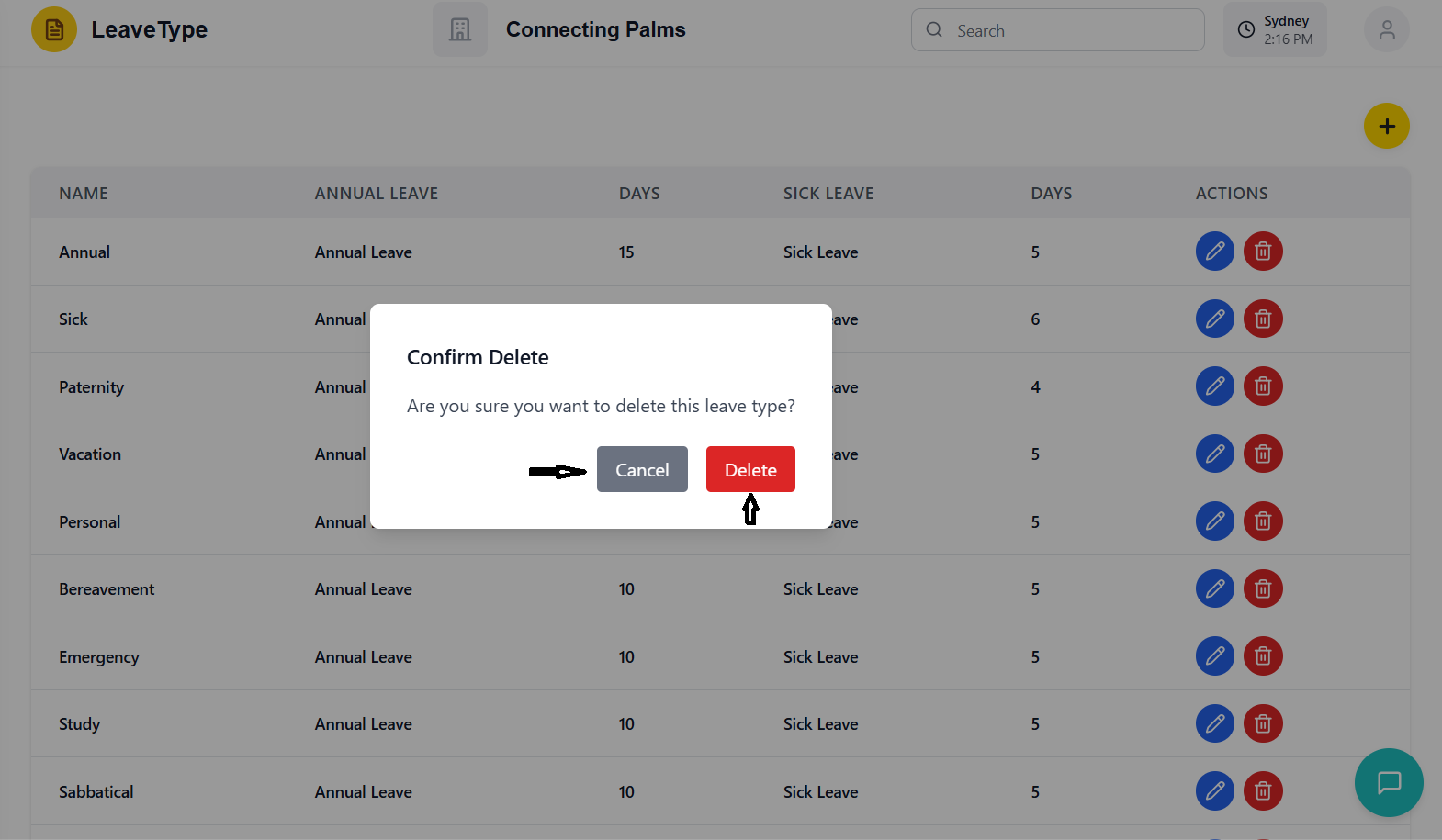Click the user profile icon
Image resolution: width=1442 pixels, height=840 pixels.
point(1387,29)
